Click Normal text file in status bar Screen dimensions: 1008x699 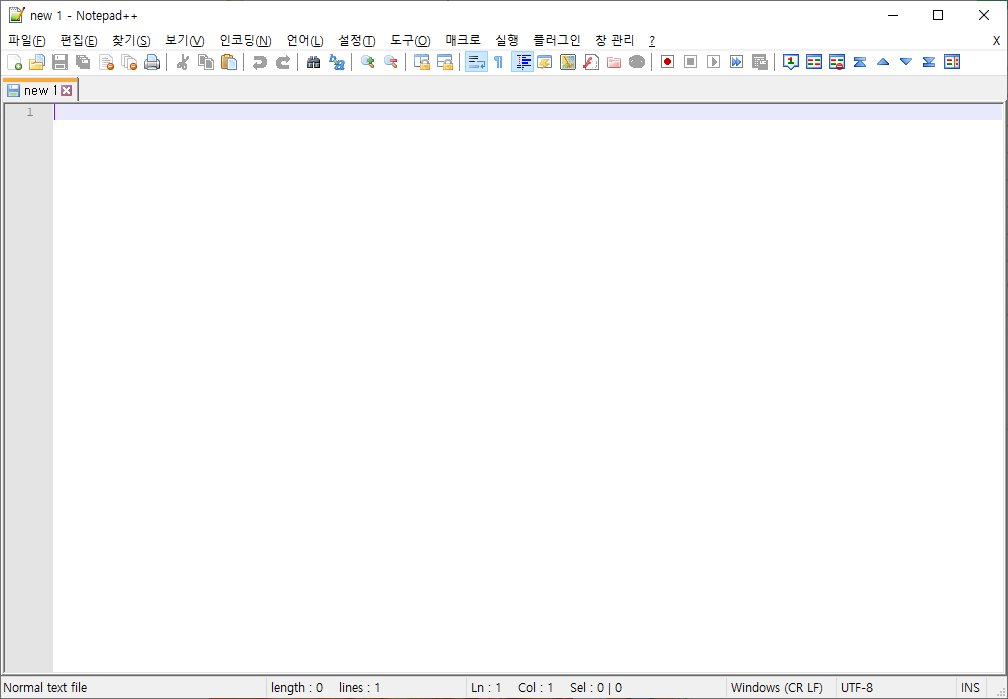tap(45, 687)
